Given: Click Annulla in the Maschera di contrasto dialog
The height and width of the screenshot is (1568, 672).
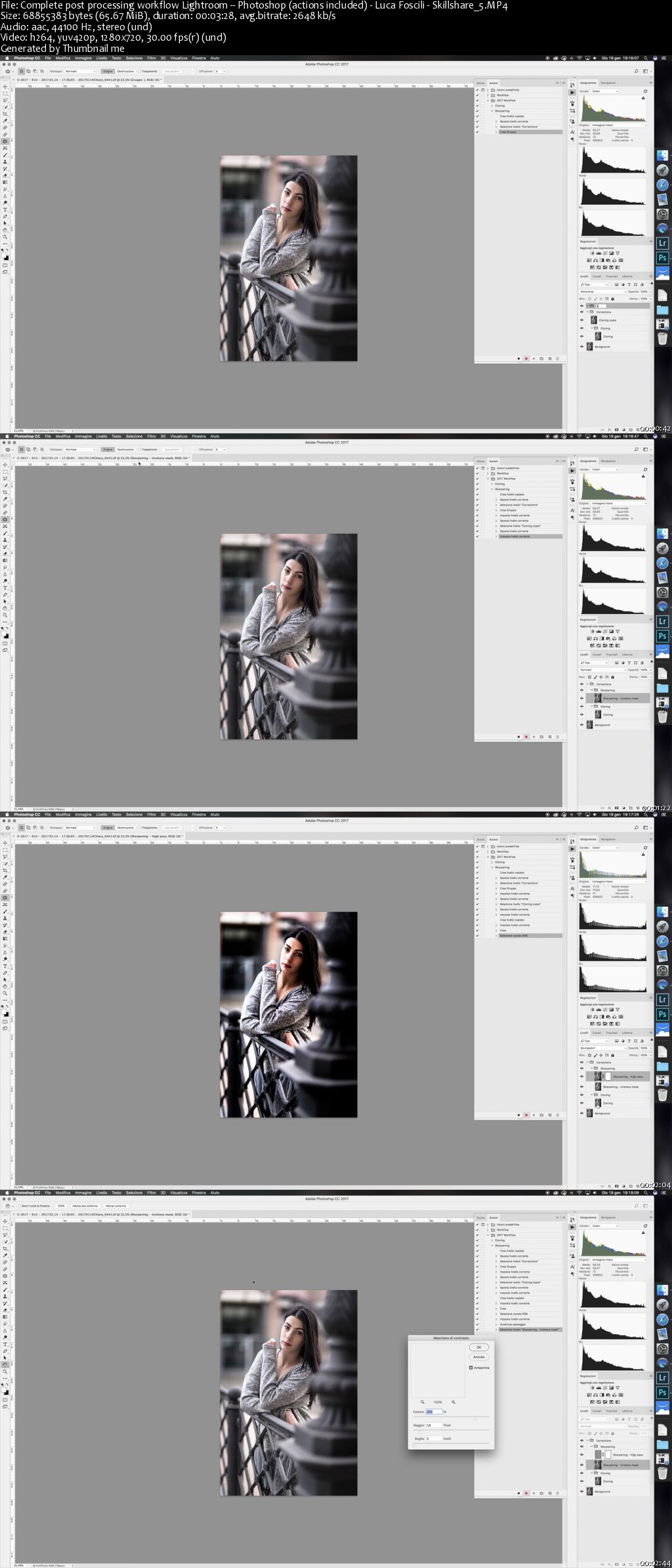Looking at the screenshot, I should coord(479,1357).
